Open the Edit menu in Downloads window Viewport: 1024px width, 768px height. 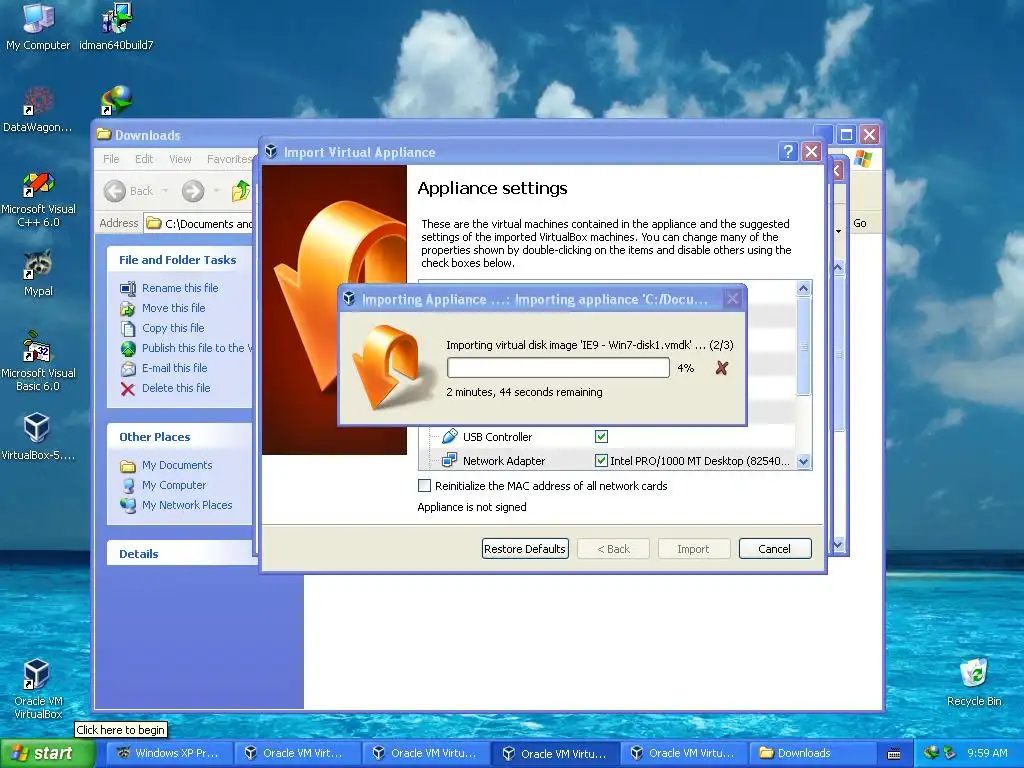click(144, 159)
